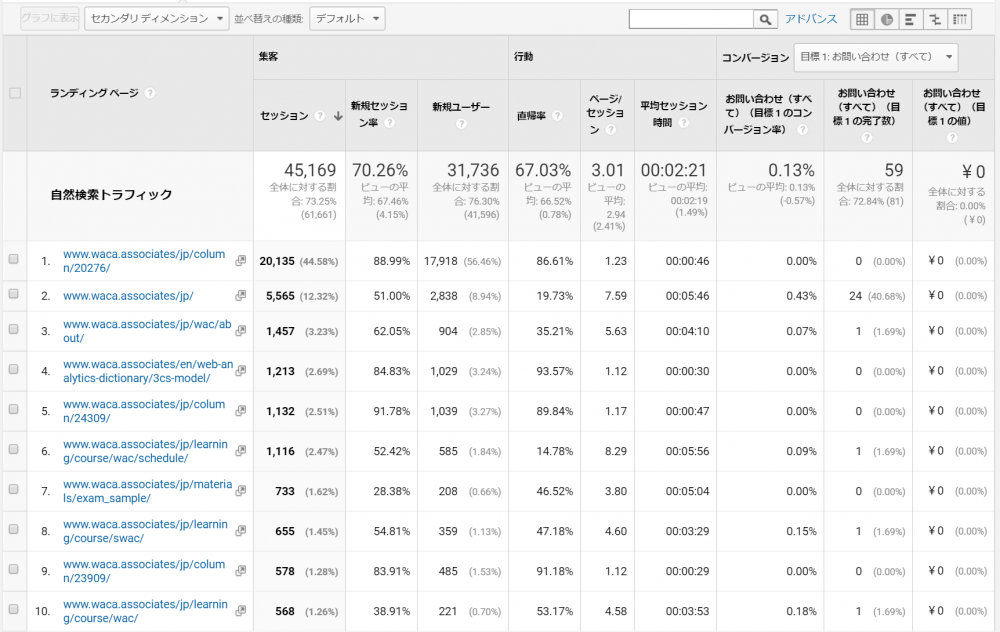Sort by セッション column header
The image size is (1000, 632).
(x=285, y=116)
